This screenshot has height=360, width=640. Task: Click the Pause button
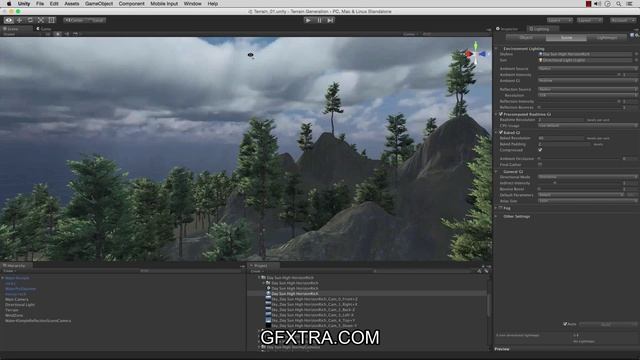pos(319,20)
